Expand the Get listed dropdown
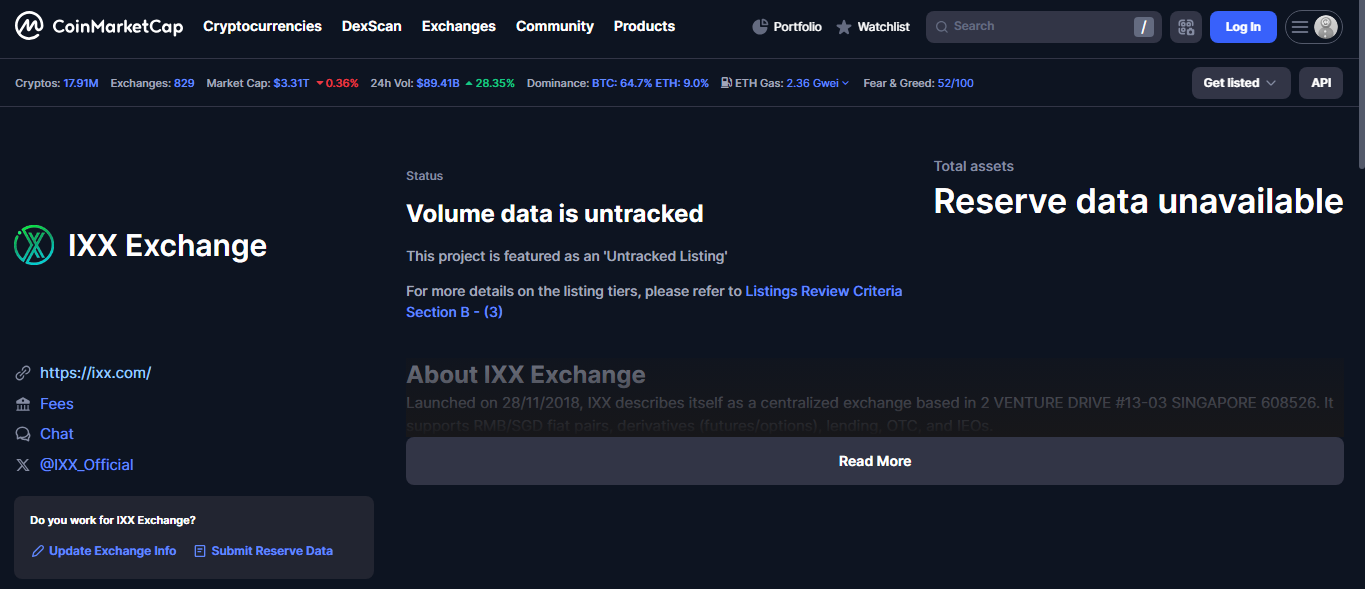Screen dimensions: 1365x589 click(1240, 83)
